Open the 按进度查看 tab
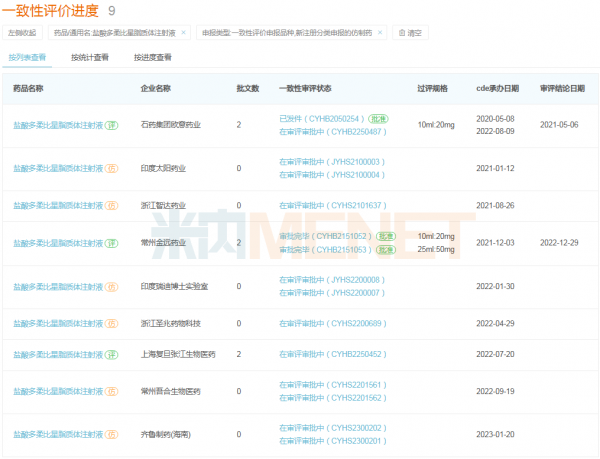The height and width of the screenshot is (459, 600). (153, 58)
